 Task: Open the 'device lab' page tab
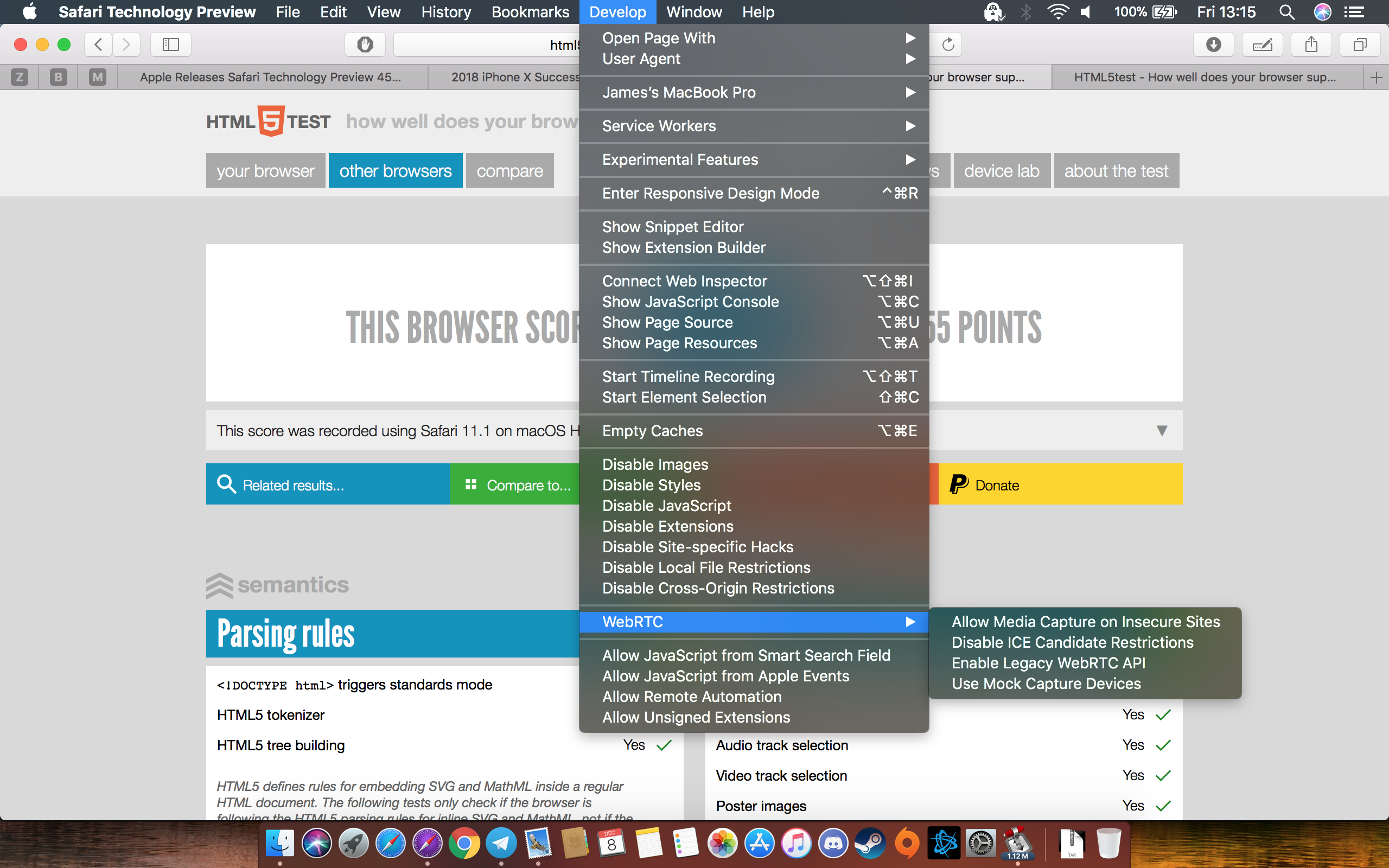point(1002,170)
